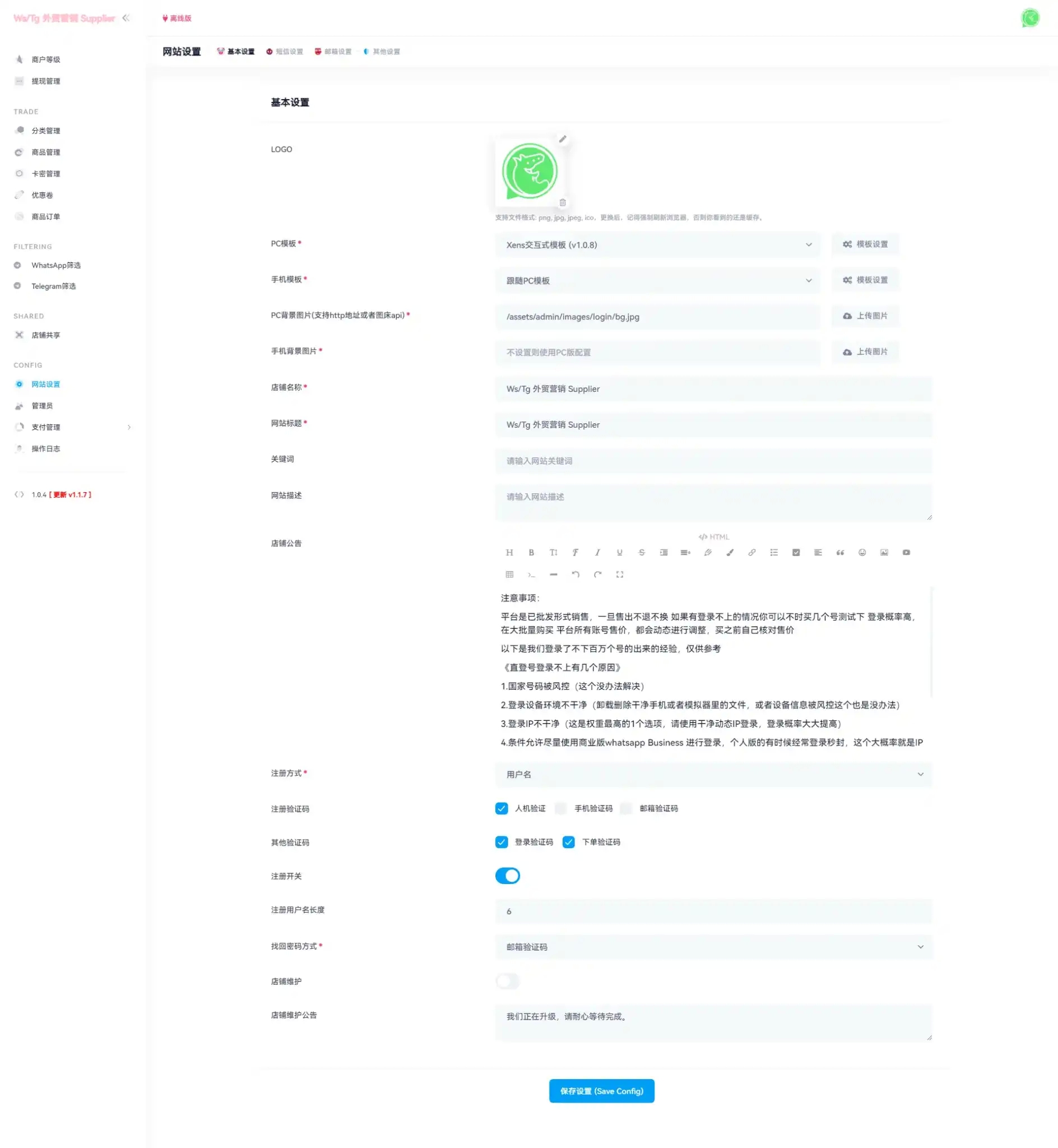Insert a table in the announcement editor
The height and width of the screenshot is (1148, 1058).
point(509,575)
